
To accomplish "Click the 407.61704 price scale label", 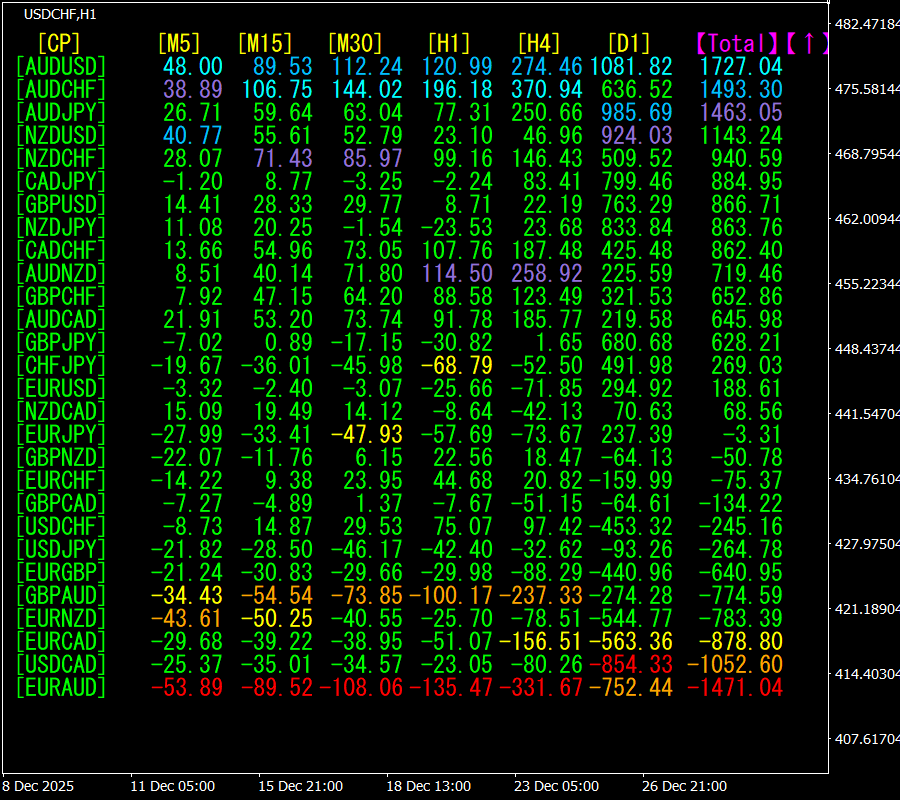I will [867, 739].
